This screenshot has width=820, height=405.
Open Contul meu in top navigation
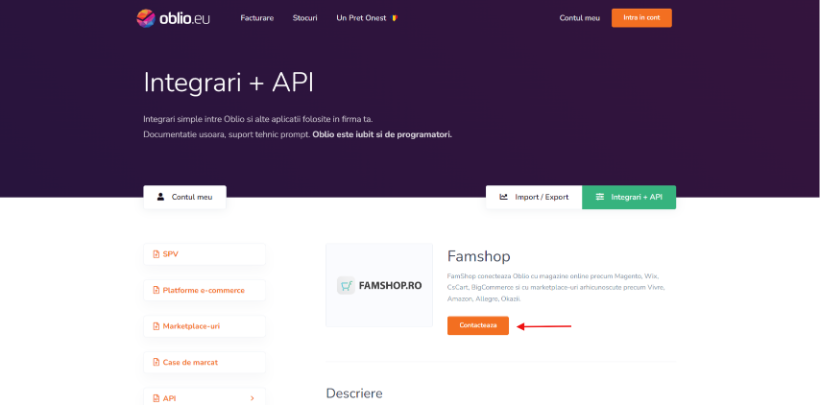[579, 18]
